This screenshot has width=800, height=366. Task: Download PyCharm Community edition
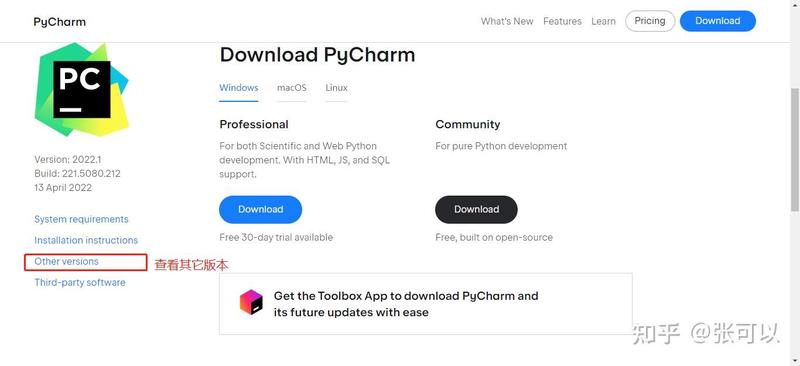pos(477,209)
